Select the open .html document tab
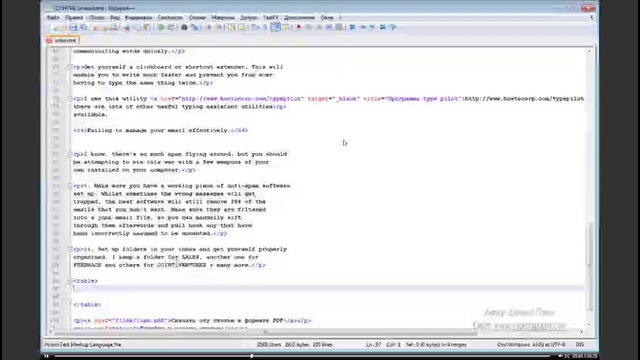 (x=62, y=40)
